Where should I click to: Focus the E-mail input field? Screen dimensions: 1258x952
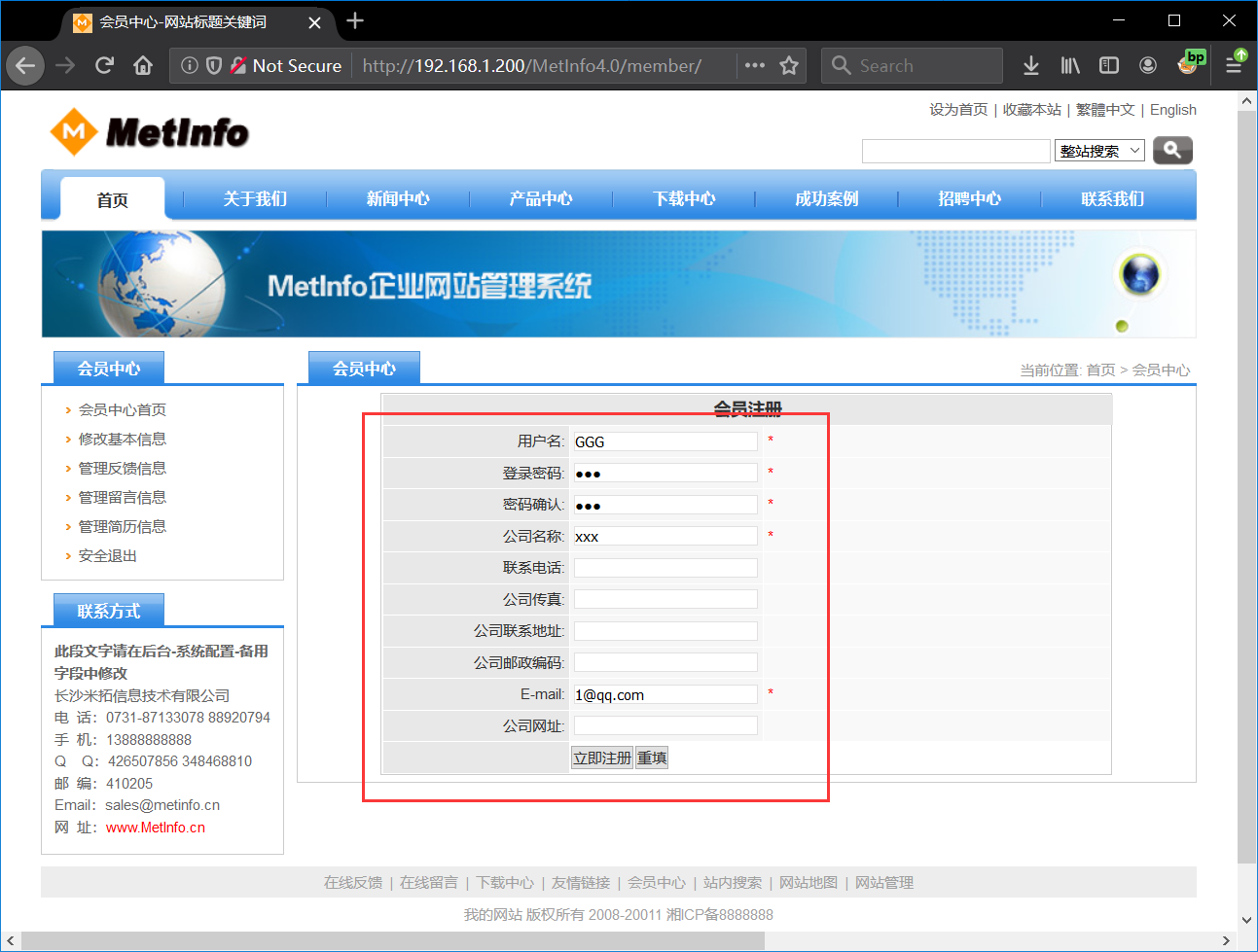665,694
